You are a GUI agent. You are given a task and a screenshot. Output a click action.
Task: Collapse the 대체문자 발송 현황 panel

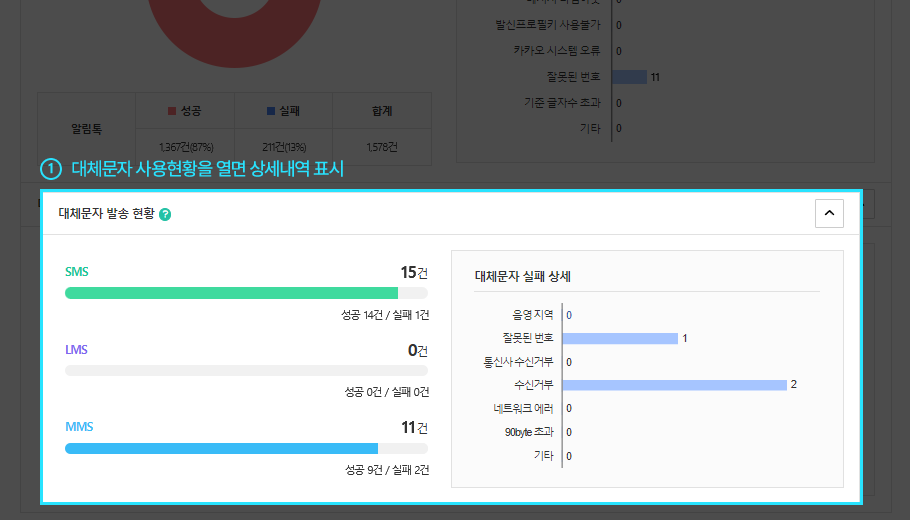[x=829, y=213]
